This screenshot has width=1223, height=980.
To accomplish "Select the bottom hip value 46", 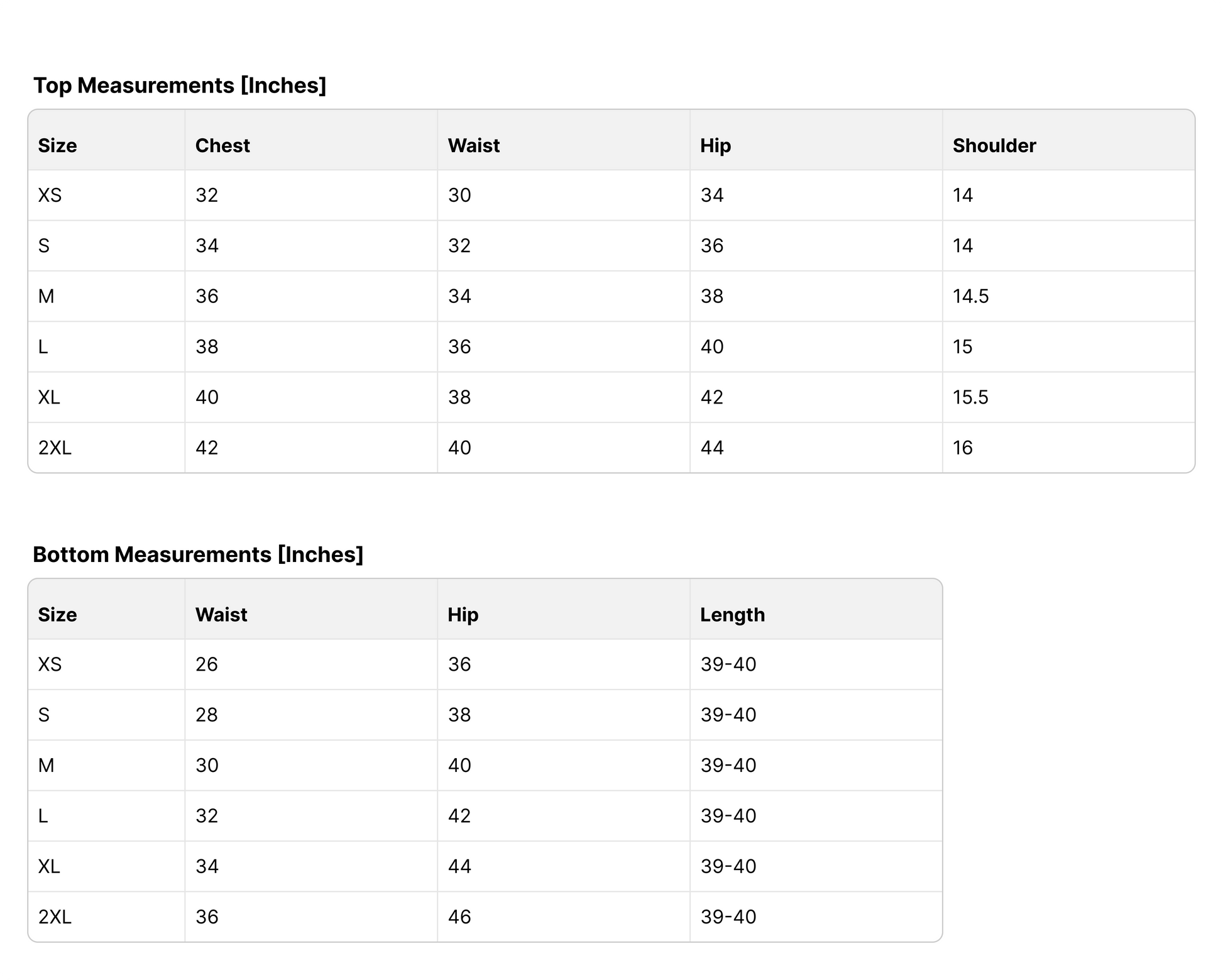I will click(459, 917).
